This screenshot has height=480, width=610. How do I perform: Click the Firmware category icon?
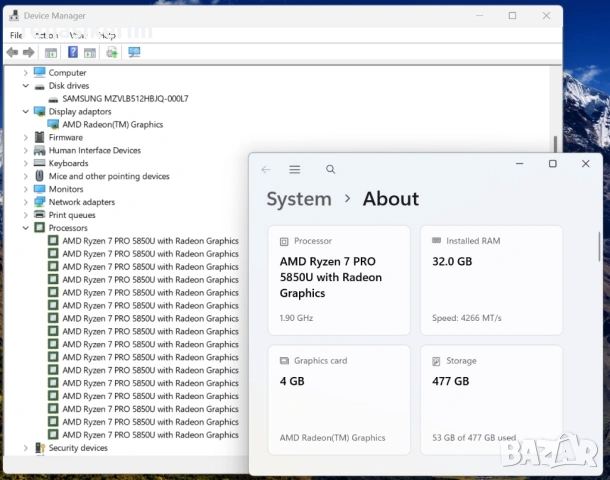[39, 137]
